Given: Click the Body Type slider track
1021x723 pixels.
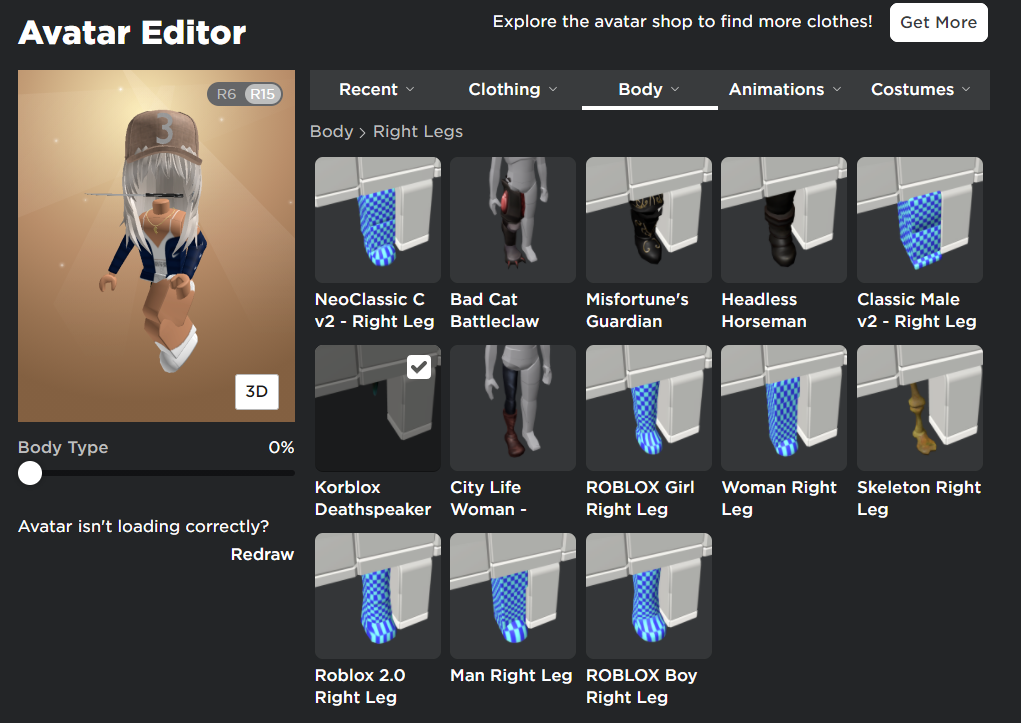Looking at the screenshot, I should [156, 473].
